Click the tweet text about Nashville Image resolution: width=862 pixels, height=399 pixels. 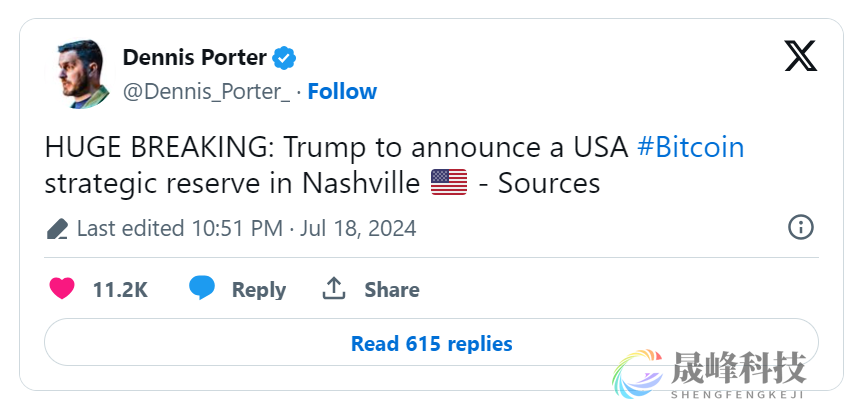point(394,165)
